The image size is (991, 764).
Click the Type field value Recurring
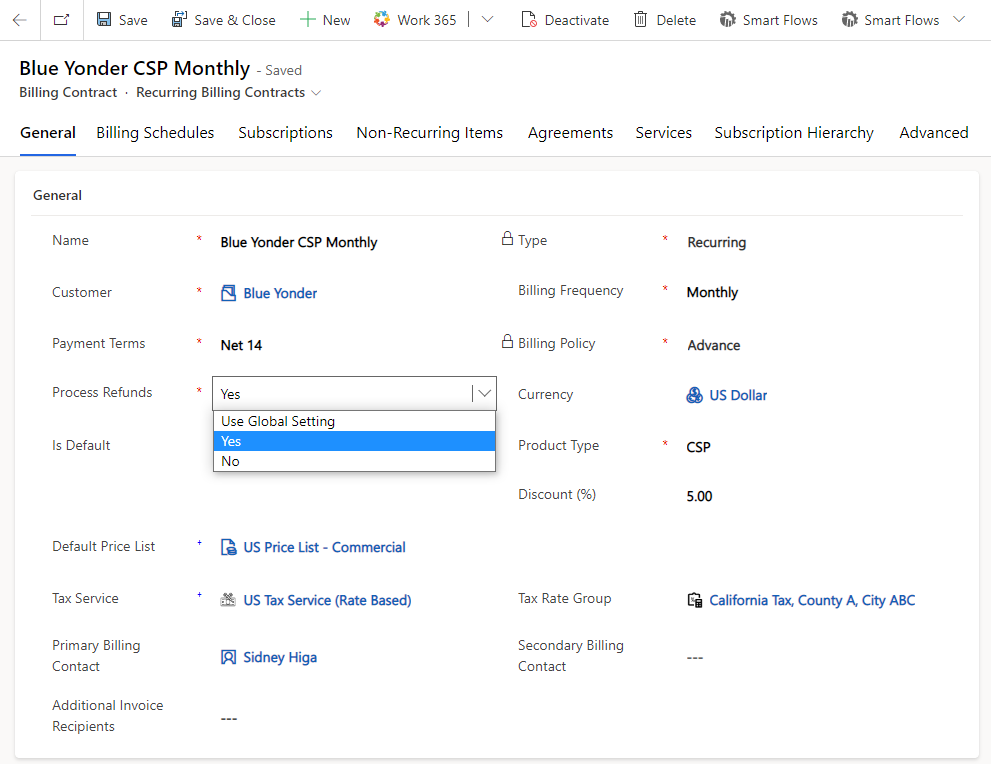pos(717,243)
